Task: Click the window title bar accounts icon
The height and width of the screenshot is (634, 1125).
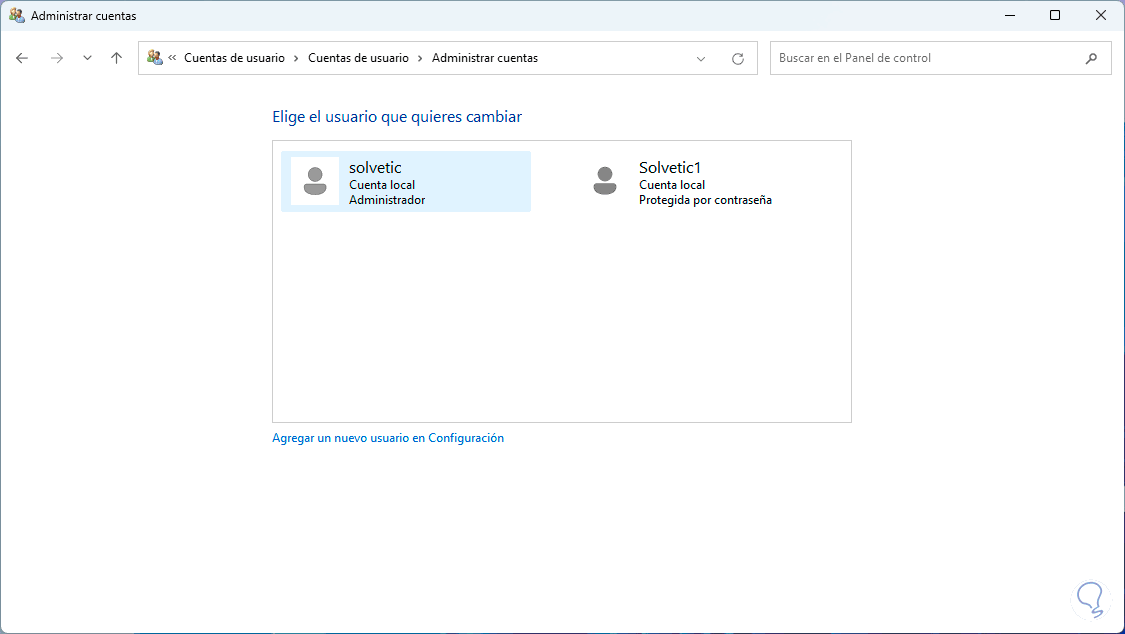Action: [x=17, y=16]
